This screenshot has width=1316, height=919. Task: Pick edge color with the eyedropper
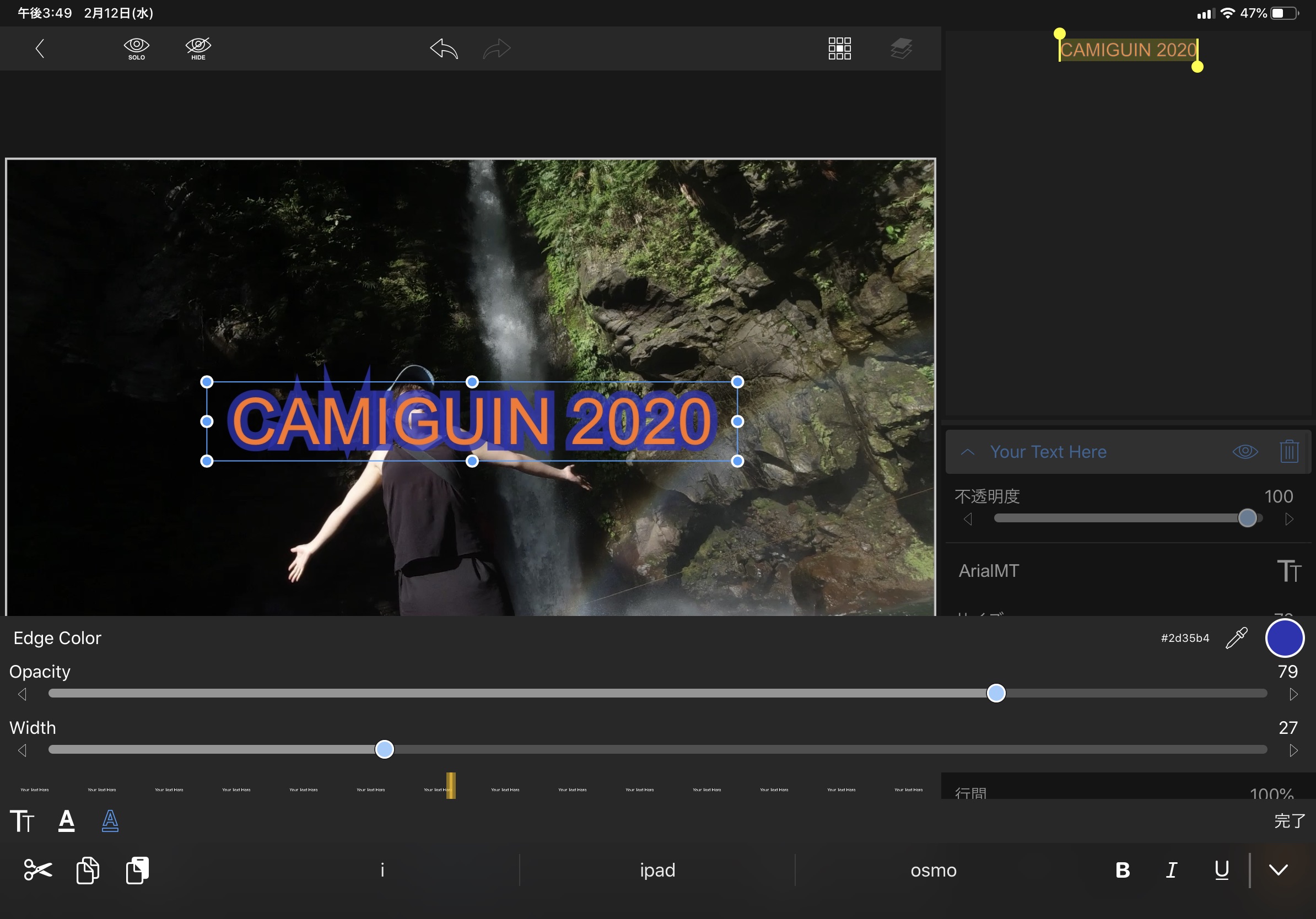tap(1236, 637)
